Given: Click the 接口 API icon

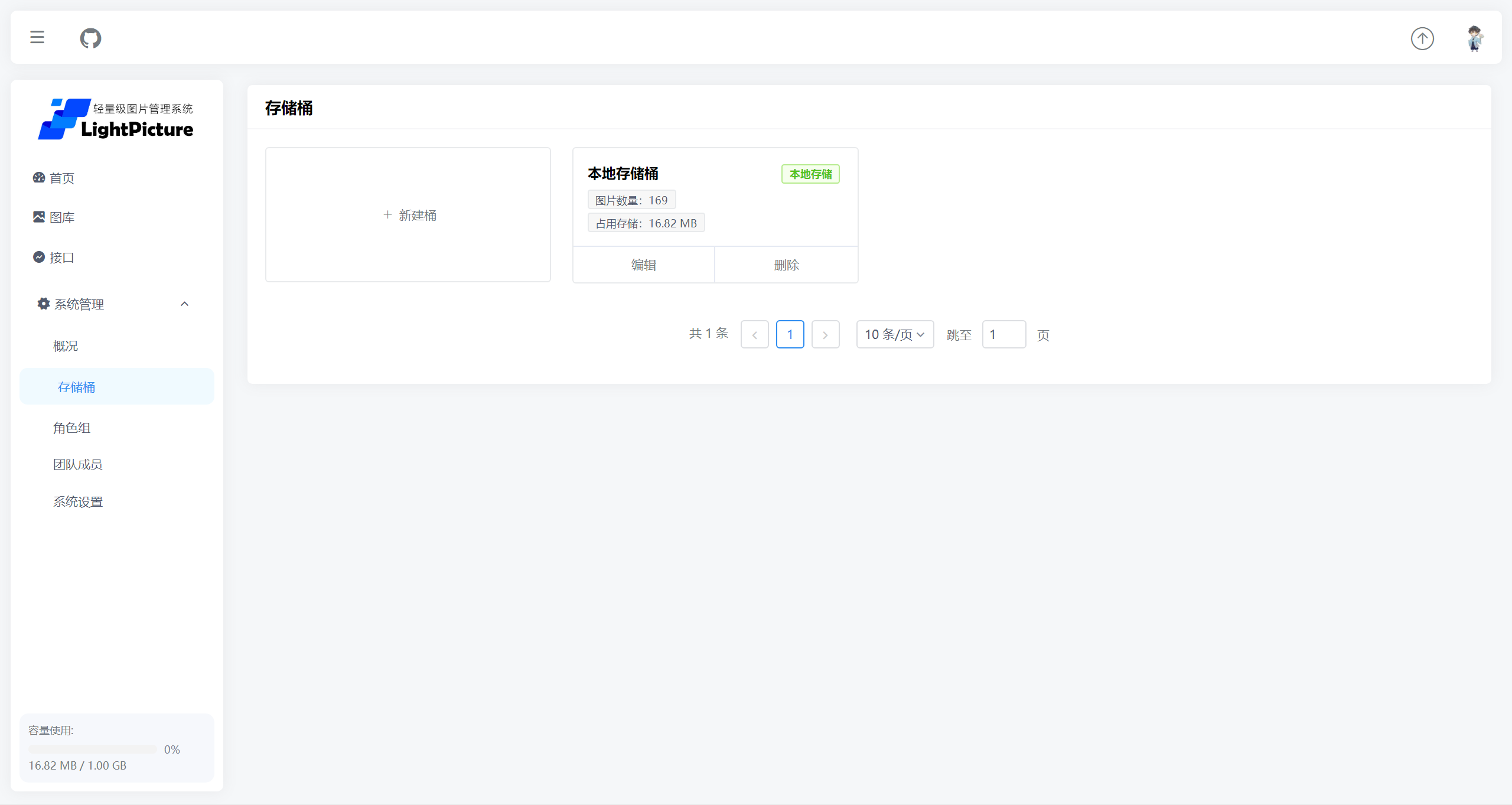Looking at the screenshot, I should click(39, 257).
